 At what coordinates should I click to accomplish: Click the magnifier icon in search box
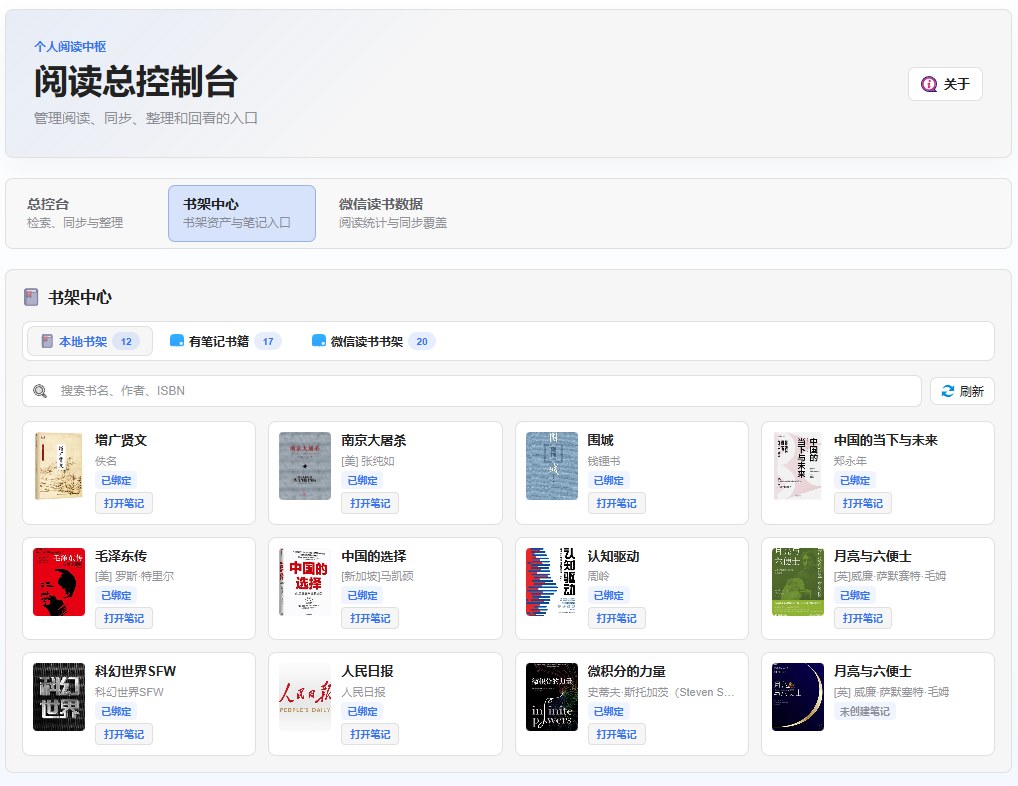(x=40, y=391)
